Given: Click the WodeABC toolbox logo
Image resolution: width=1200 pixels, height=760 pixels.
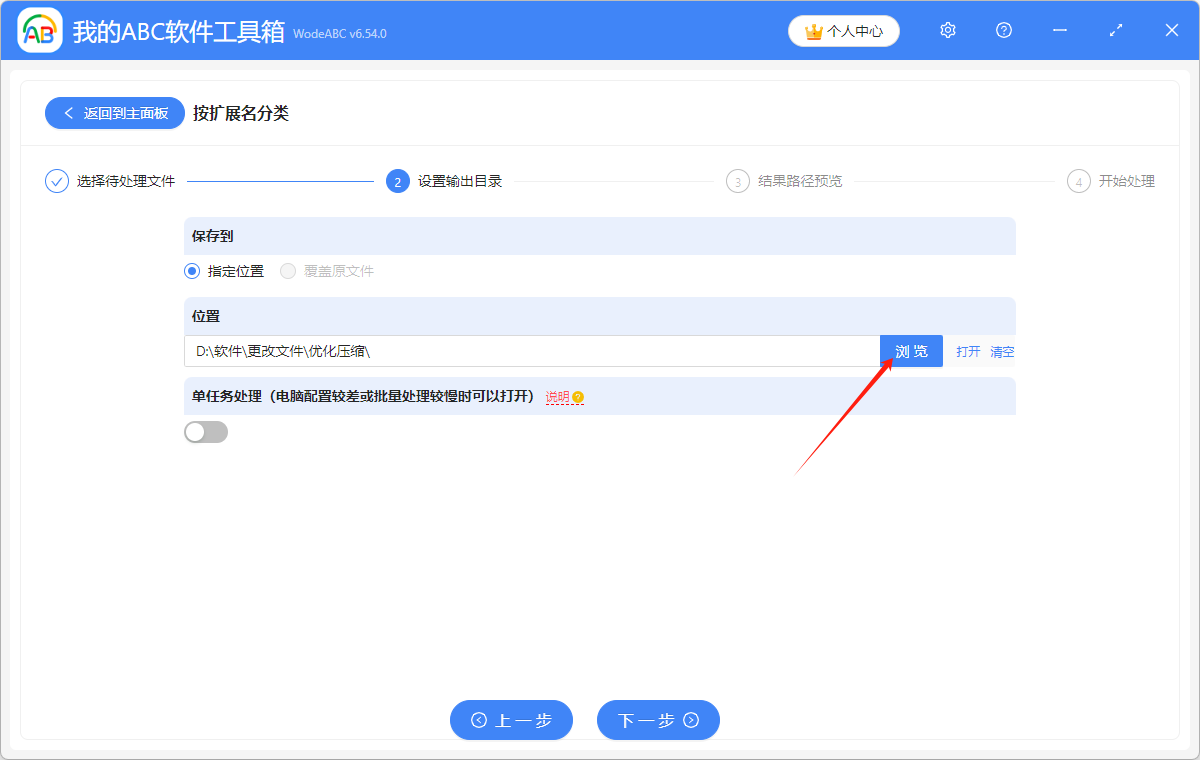Looking at the screenshot, I should (x=39, y=30).
